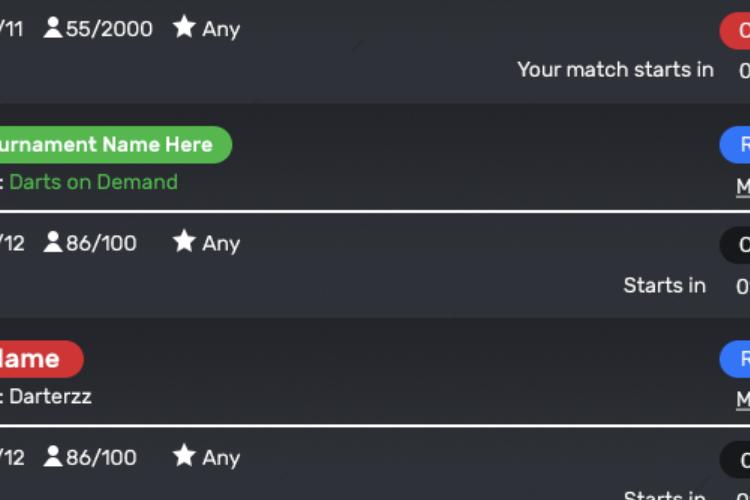Click the blue button in the Darts on Demand row

tap(735, 144)
